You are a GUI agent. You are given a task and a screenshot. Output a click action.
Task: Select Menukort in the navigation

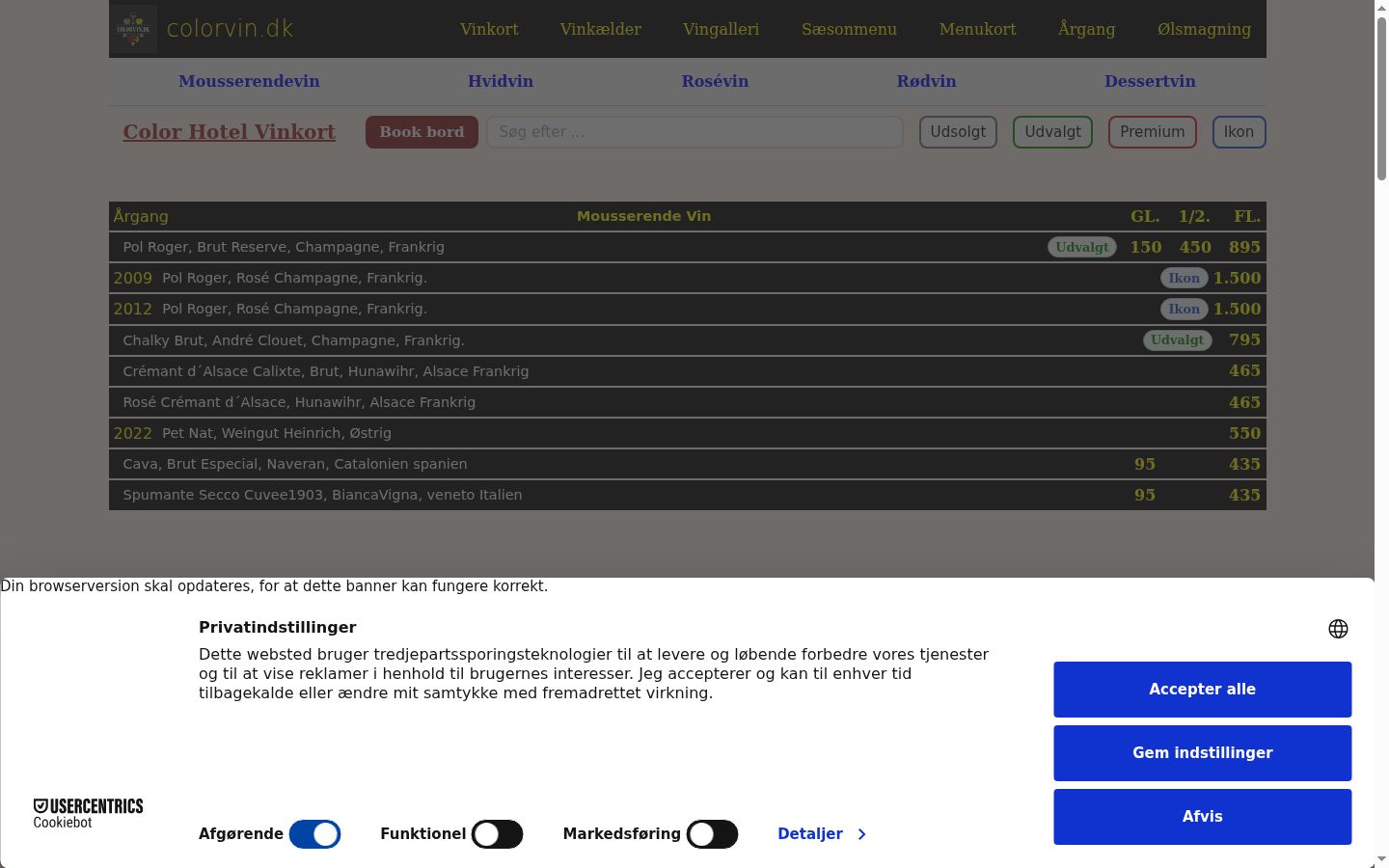(x=978, y=29)
